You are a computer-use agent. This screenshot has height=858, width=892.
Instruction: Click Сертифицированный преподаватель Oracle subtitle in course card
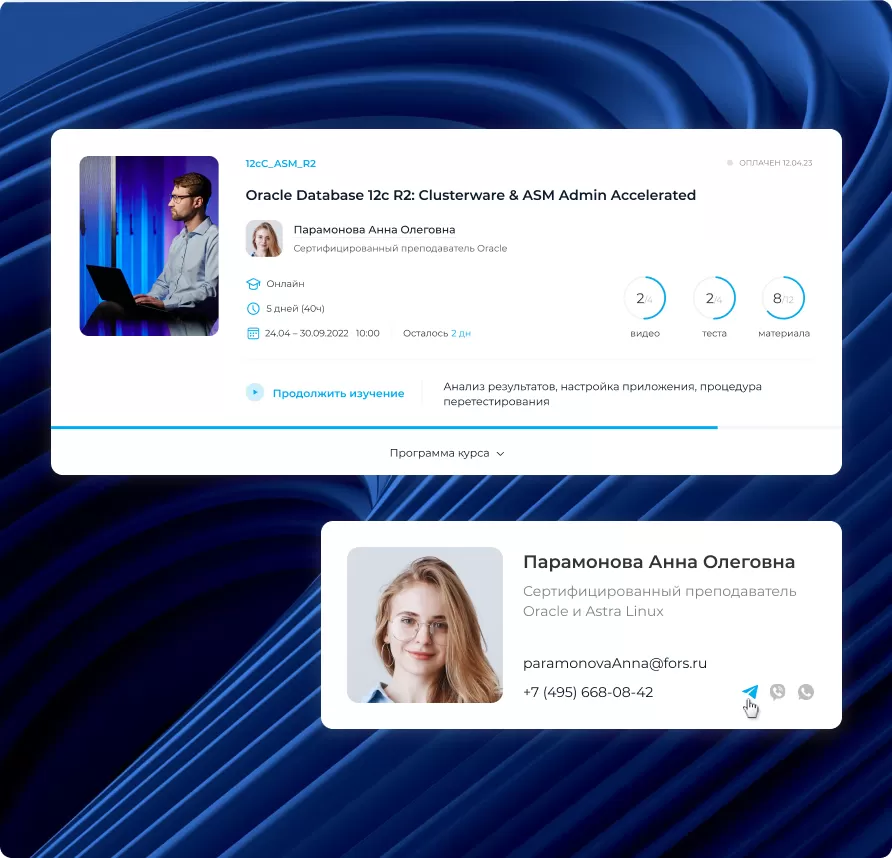click(x=400, y=248)
